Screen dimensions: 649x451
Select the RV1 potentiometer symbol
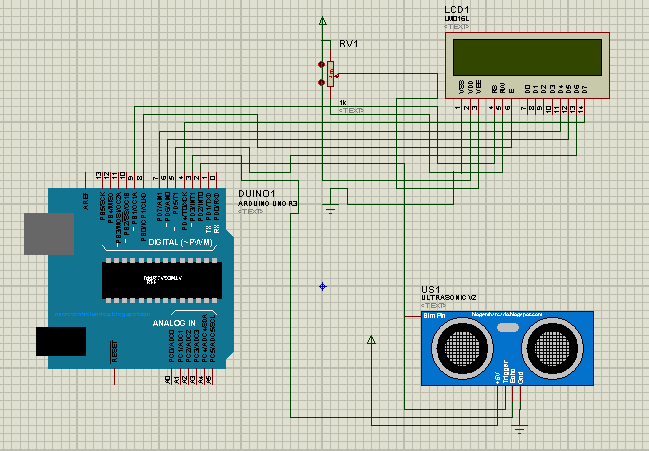point(329,73)
